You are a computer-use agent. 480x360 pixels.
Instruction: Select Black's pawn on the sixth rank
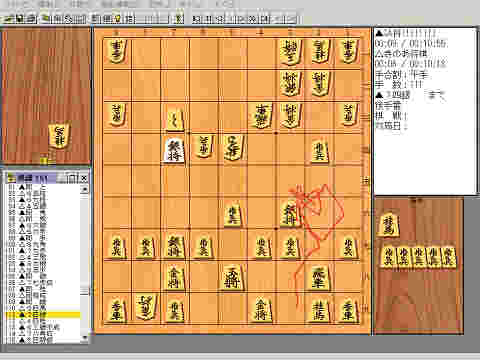pos(232,214)
